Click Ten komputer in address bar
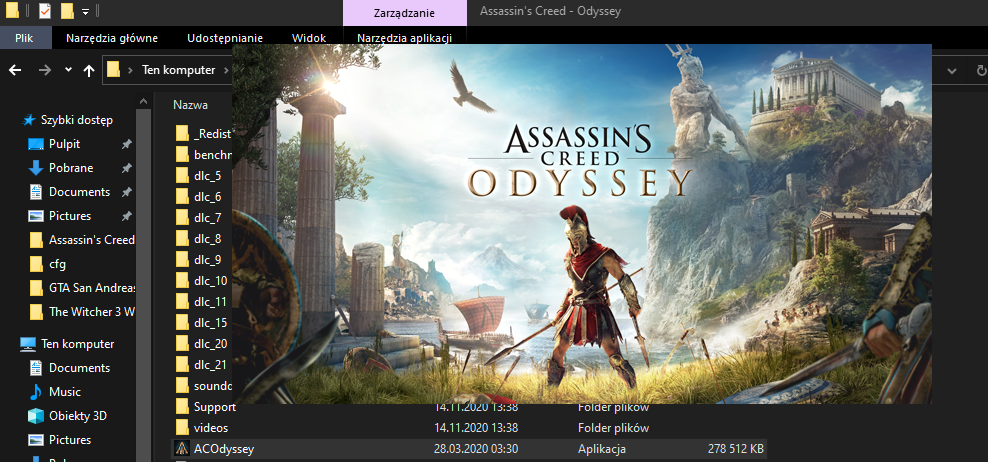Viewport: 988px width, 462px height. click(x=178, y=70)
